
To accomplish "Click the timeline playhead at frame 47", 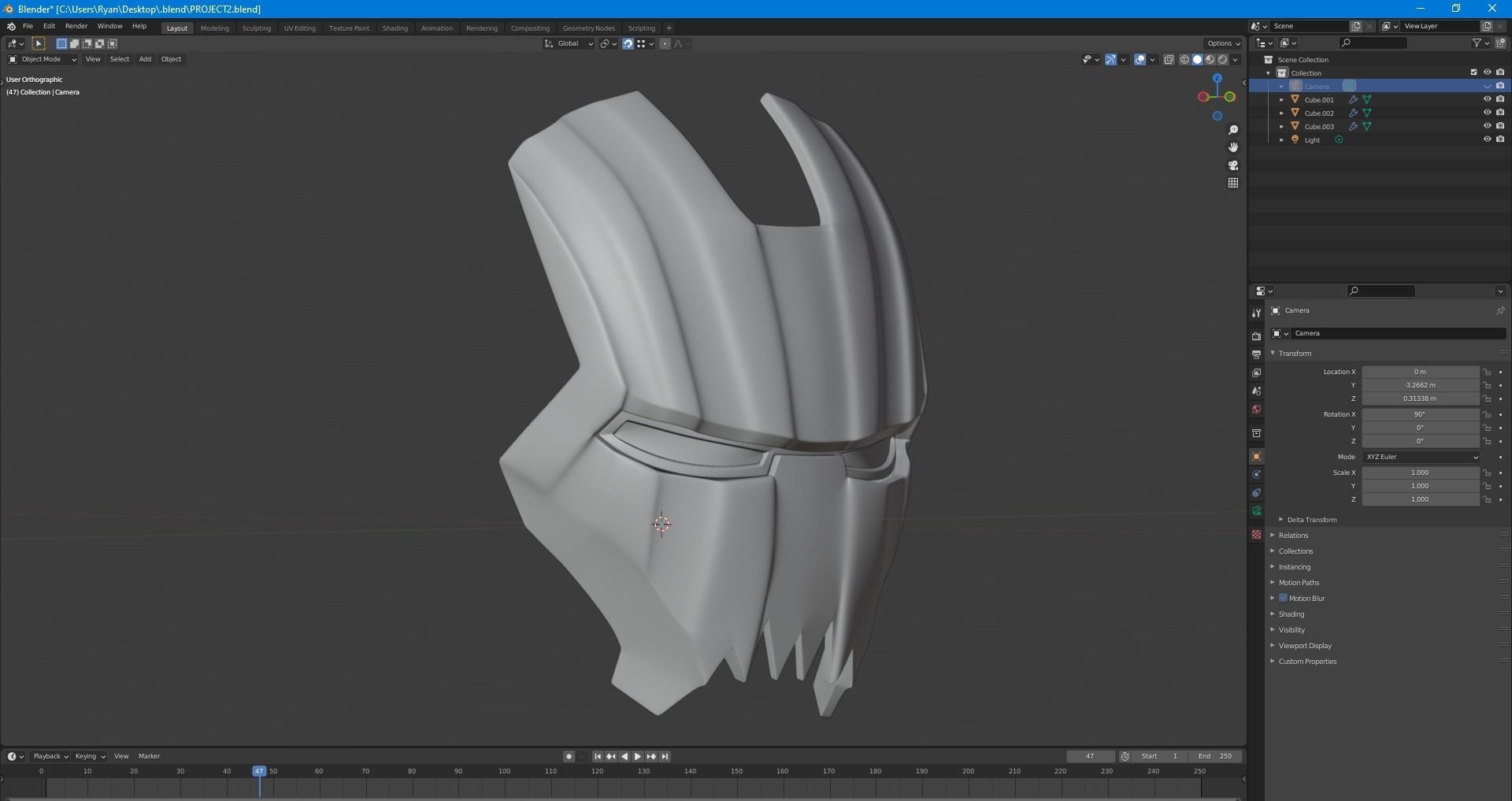I will (x=259, y=771).
